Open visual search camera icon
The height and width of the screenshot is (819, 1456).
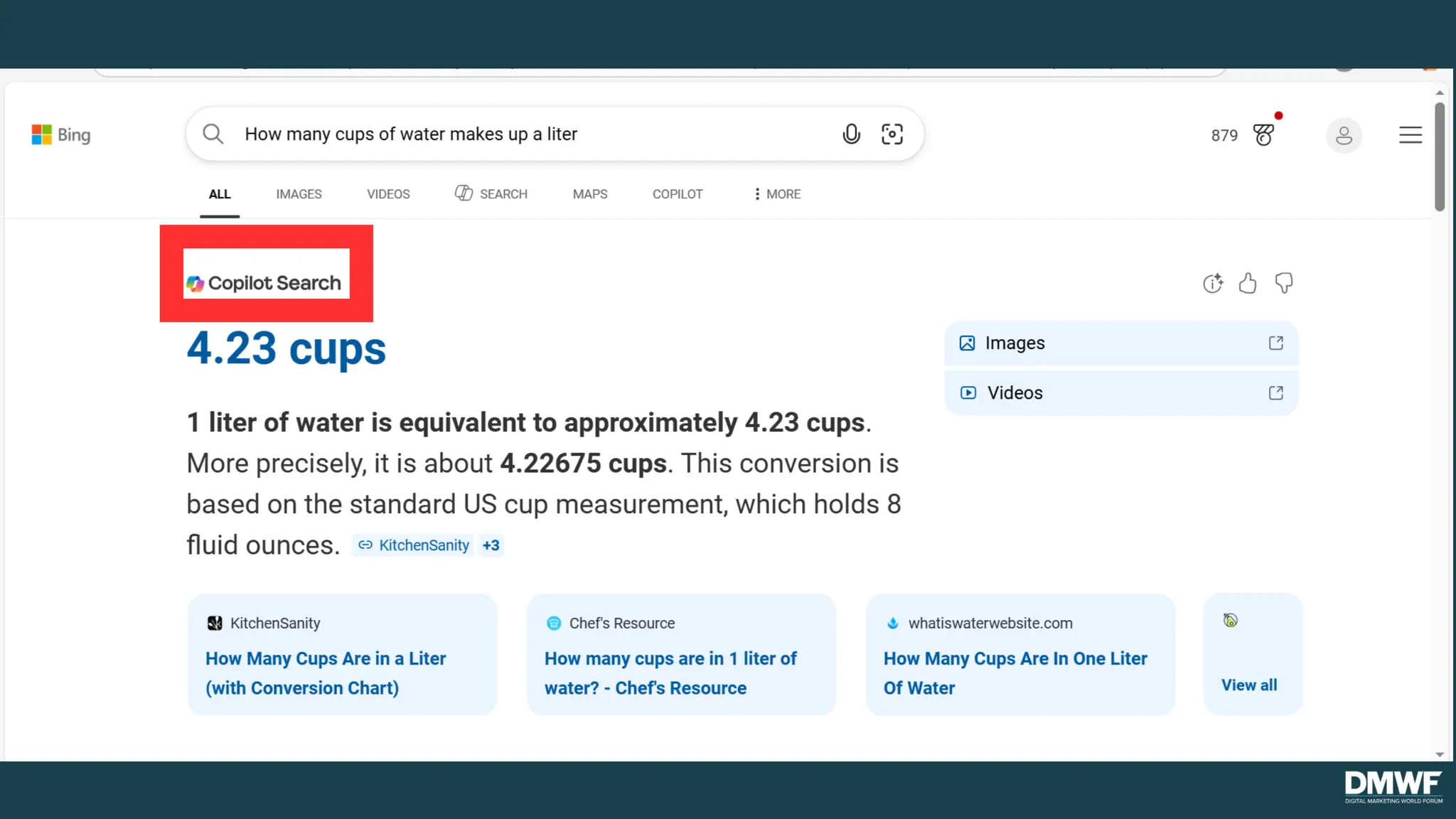point(892,134)
